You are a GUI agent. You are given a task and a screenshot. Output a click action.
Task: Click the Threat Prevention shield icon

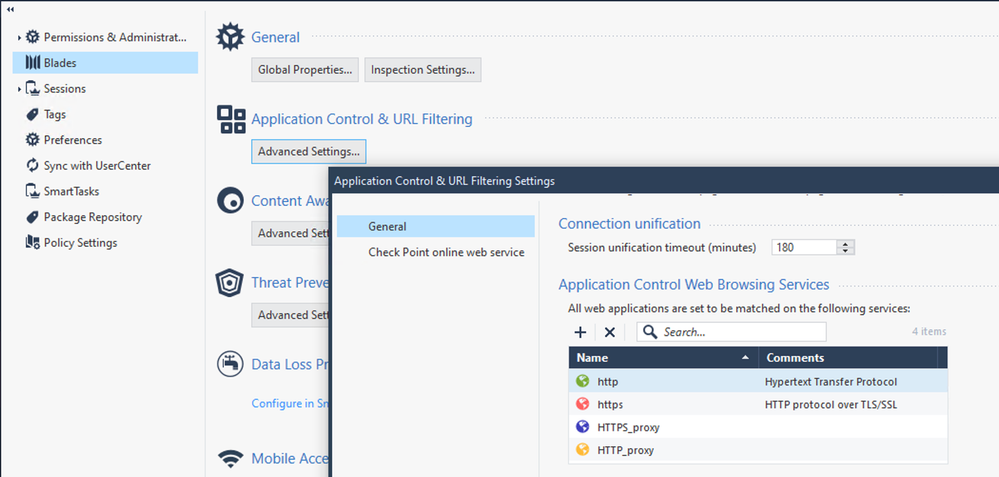click(x=229, y=283)
